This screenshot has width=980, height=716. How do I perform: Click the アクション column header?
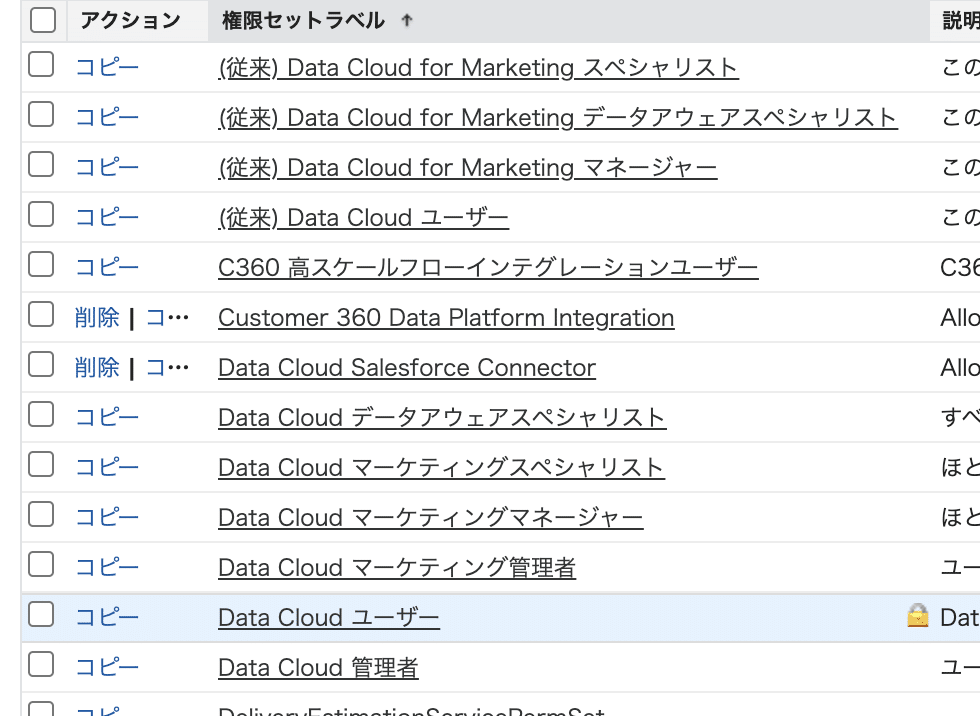[131, 21]
